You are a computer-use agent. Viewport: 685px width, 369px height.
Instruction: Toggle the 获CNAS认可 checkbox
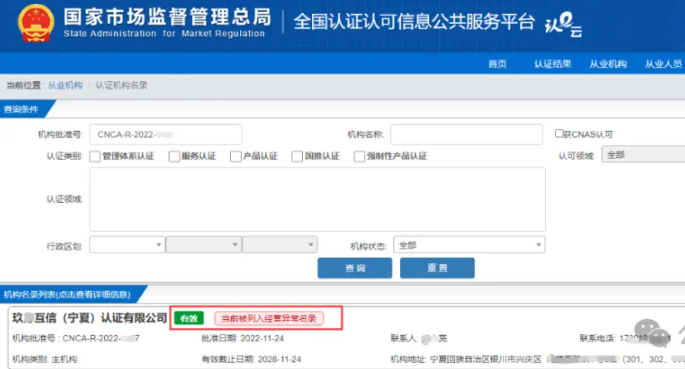559,134
